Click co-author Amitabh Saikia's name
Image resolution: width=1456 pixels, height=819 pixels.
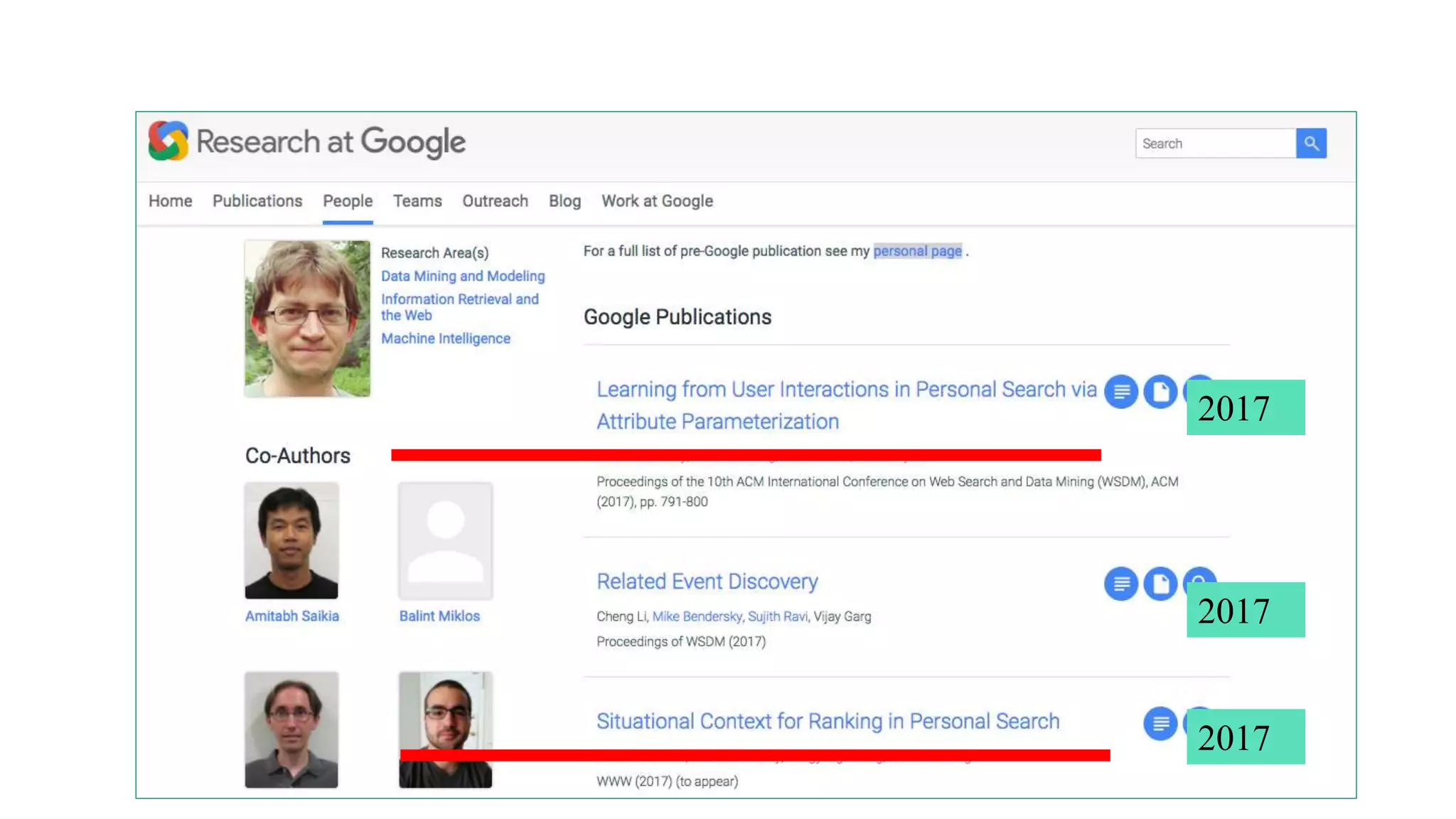pyautogui.click(x=291, y=616)
